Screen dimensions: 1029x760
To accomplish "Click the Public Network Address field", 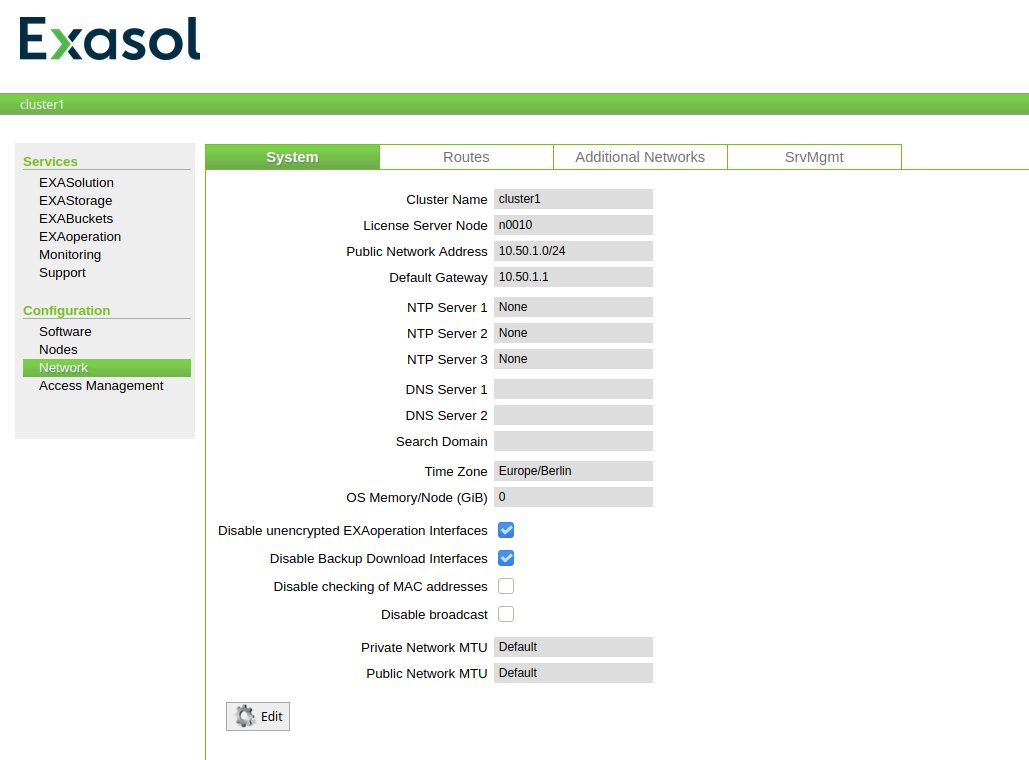I will point(574,251).
